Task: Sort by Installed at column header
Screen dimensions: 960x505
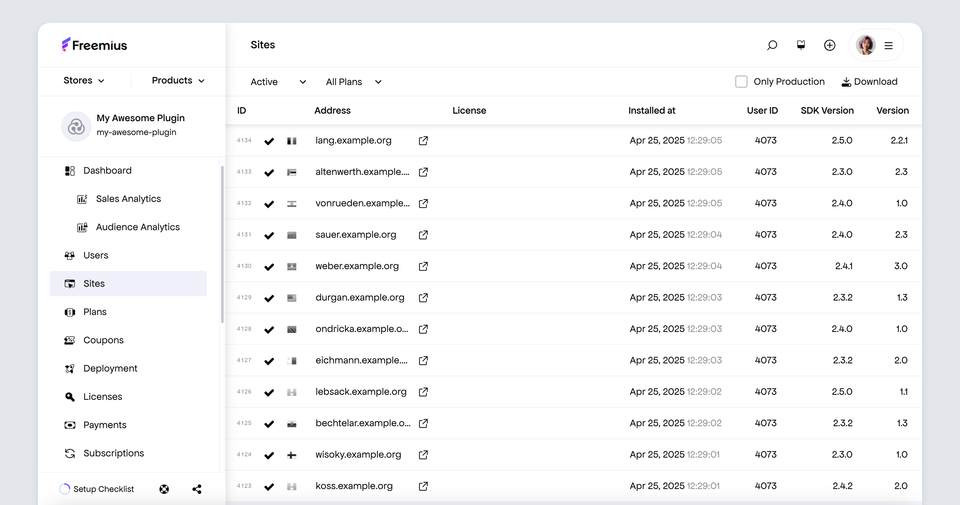Action: pos(651,110)
